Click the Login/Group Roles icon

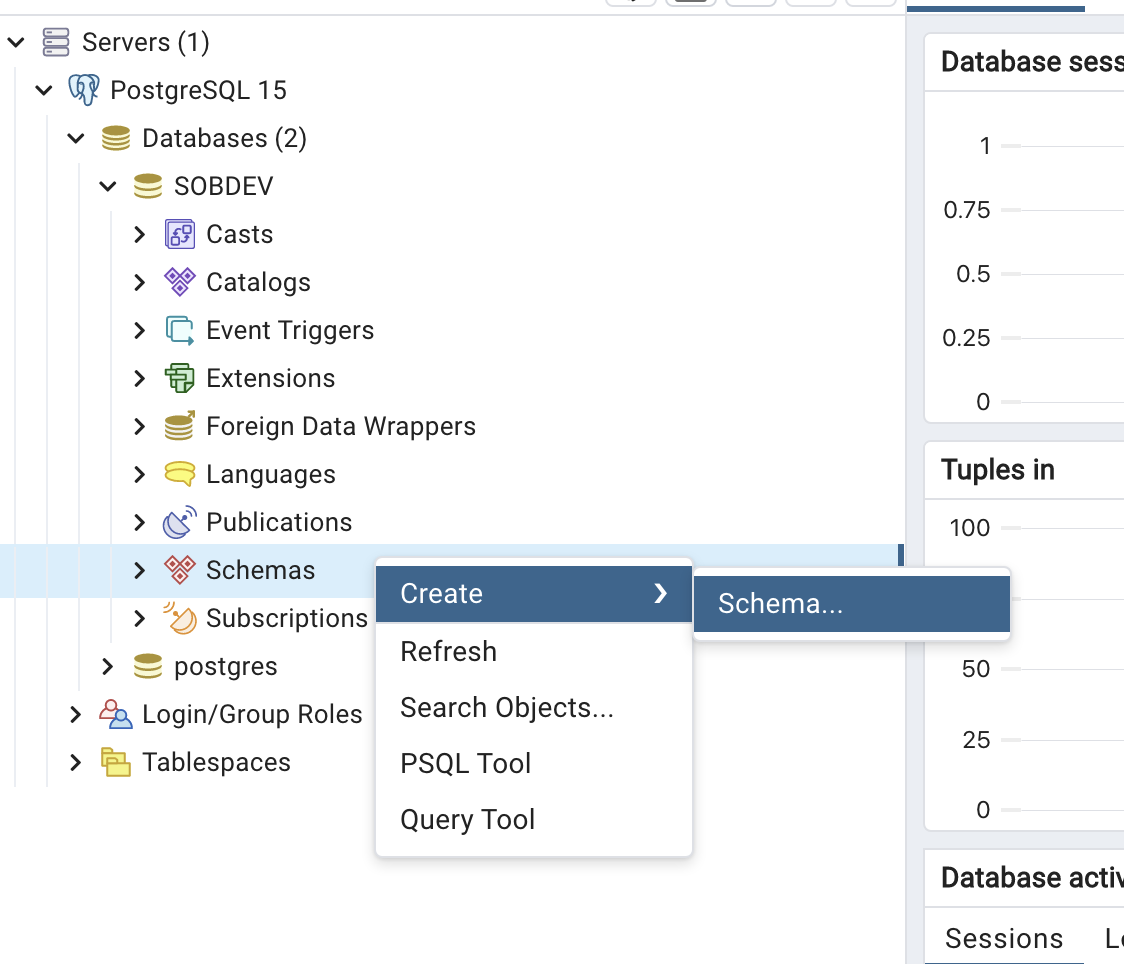click(x=115, y=714)
